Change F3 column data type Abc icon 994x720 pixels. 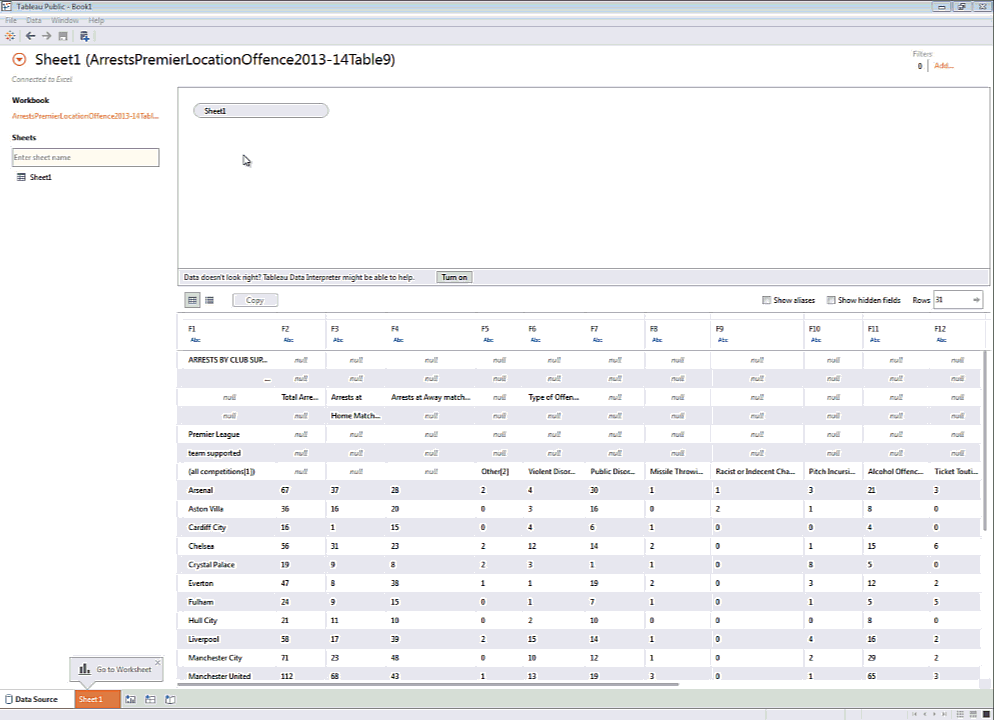[x=338, y=340]
